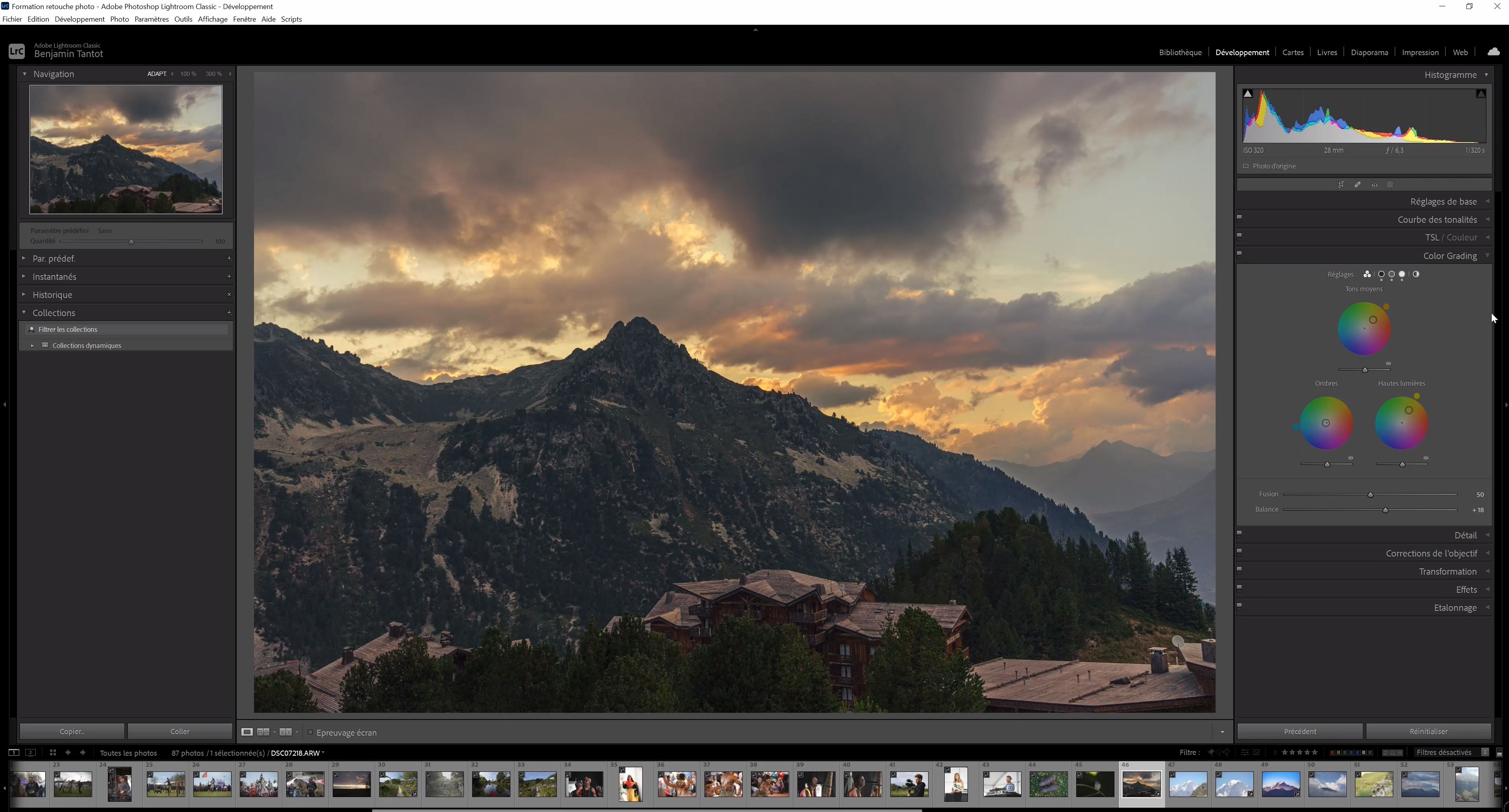Image resolution: width=1509 pixels, height=812 pixels.
Task: Open the masking tool
Action: pyautogui.click(x=1390, y=185)
